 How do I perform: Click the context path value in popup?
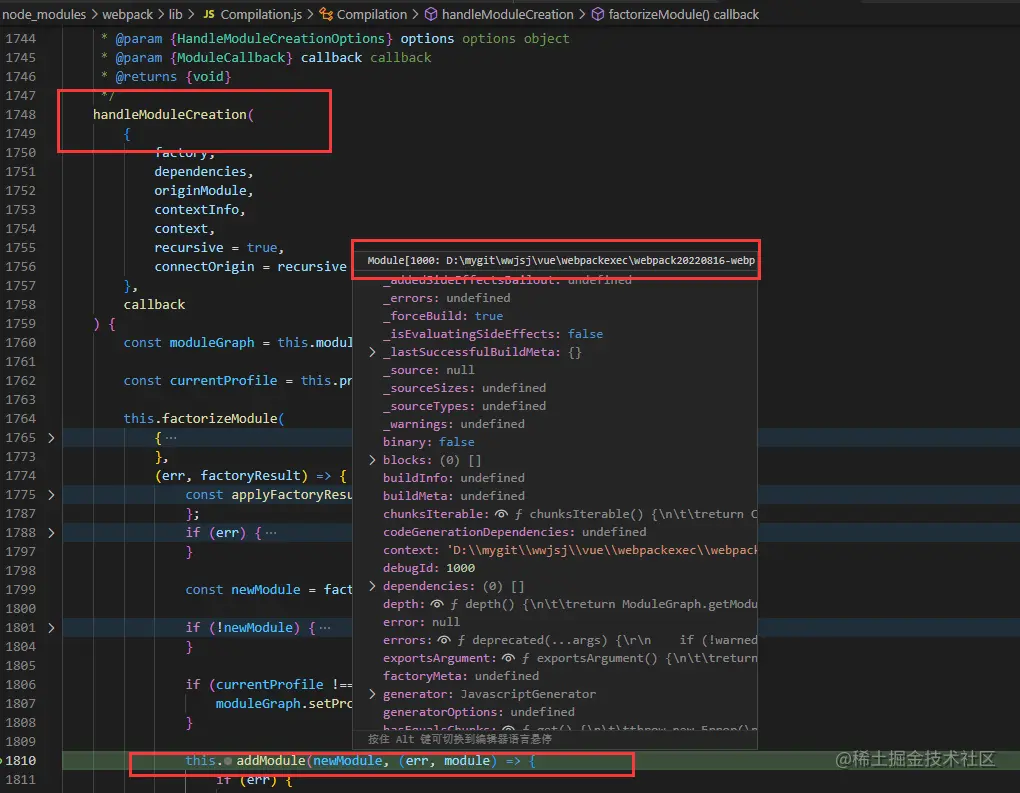(602, 550)
